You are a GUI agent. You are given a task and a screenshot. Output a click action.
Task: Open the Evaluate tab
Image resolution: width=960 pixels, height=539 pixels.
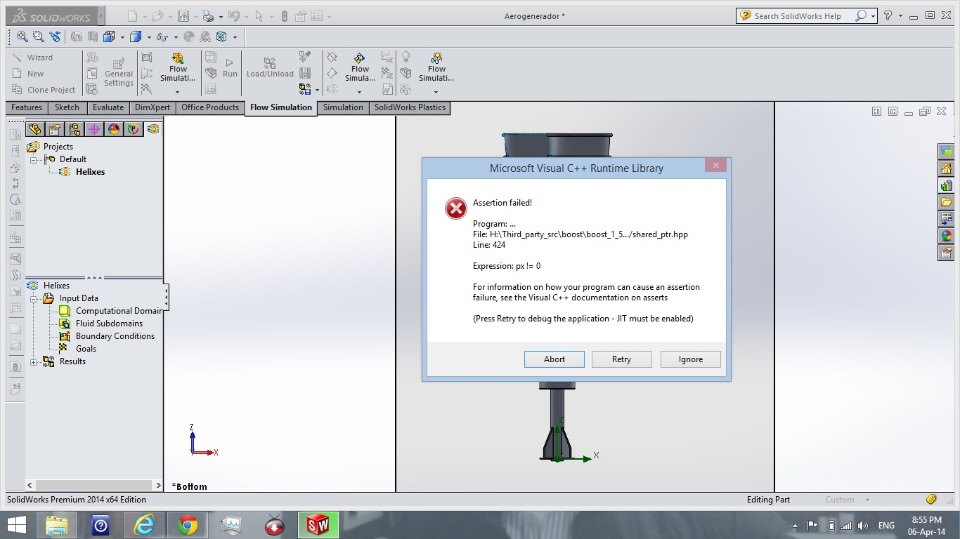click(108, 107)
